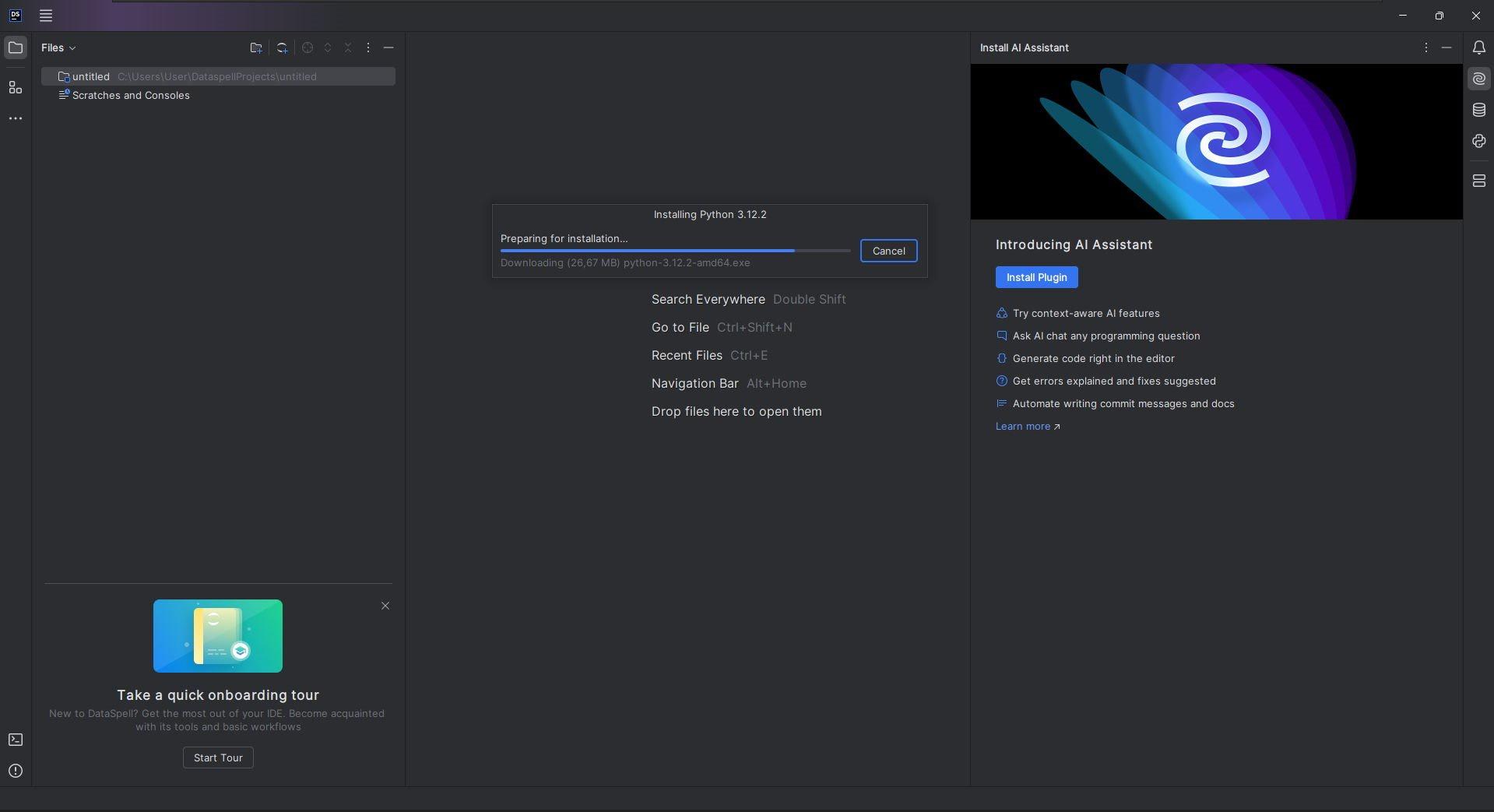Image resolution: width=1494 pixels, height=812 pixels.
Task: Cancel the Python 3.12.2 installation
Action: click(888, 251)
